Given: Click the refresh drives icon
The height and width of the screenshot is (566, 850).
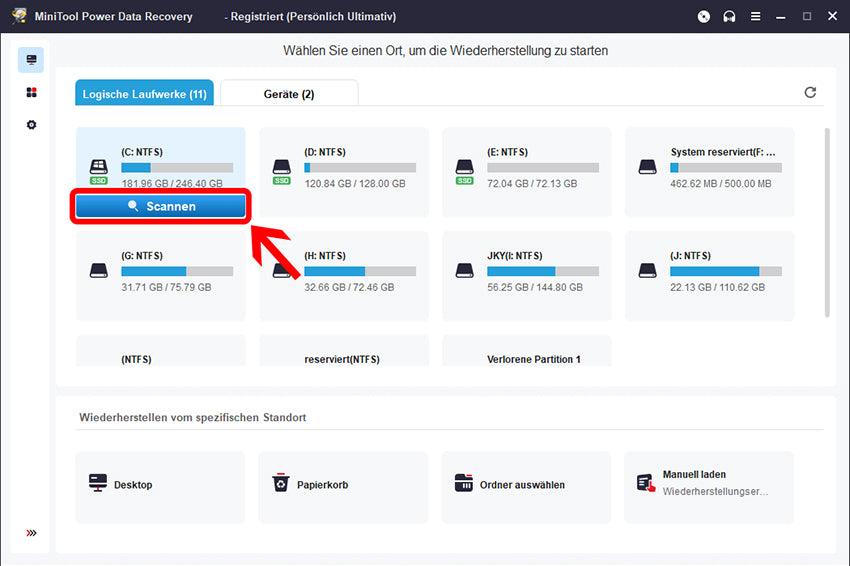Looking at the screenshot, I should point(810,93).
